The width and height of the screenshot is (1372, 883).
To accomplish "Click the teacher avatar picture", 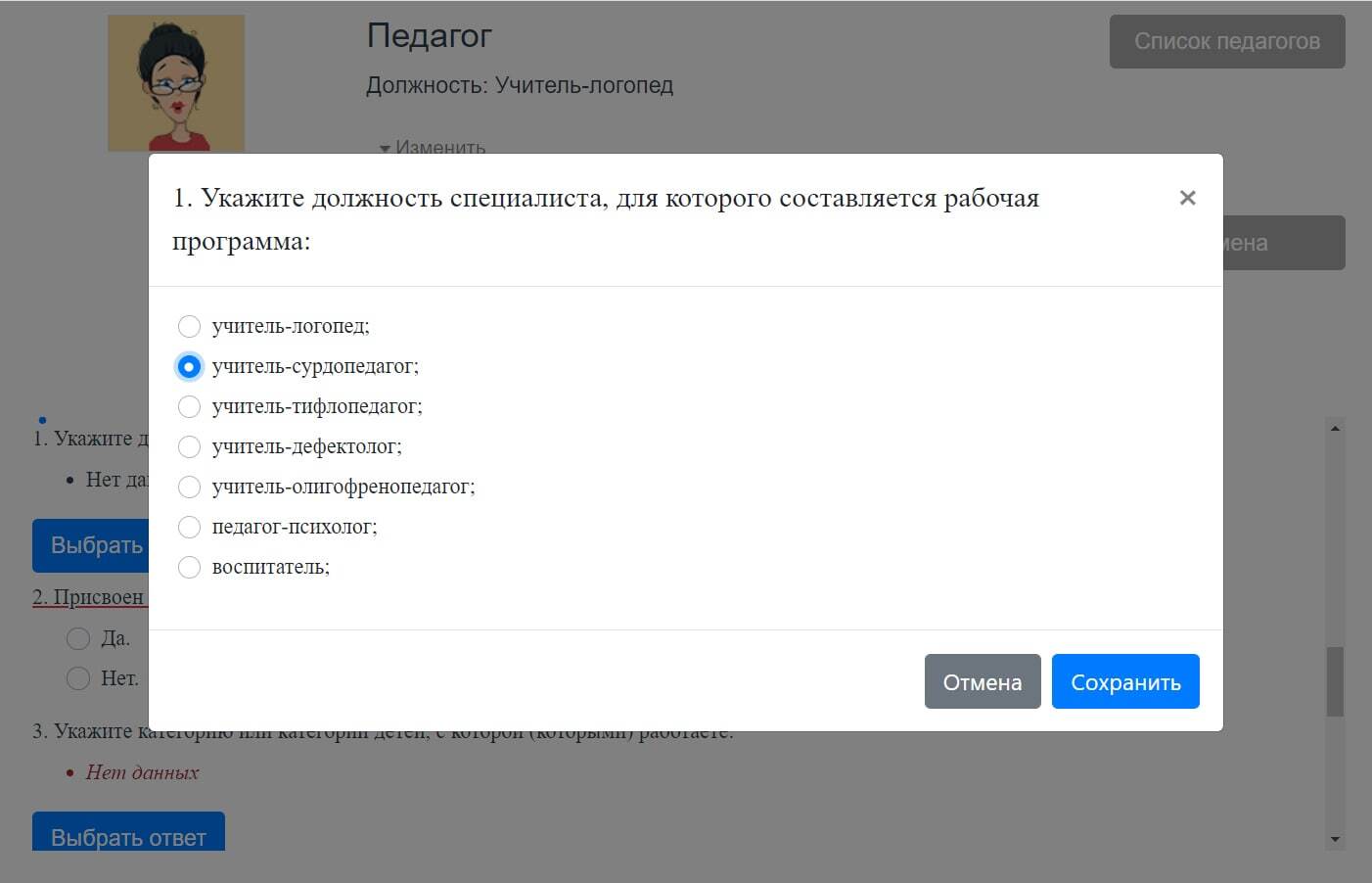I will (x=176, y=83).
